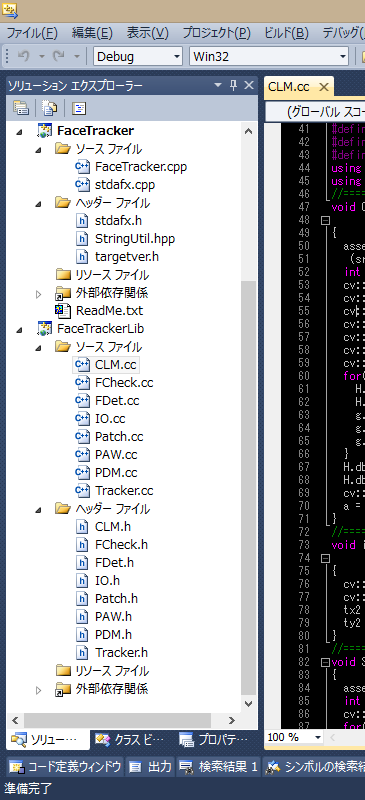
Task: Pin the Solution Explorer panel with the pushpin icon
Action: [x=233, y=85]
